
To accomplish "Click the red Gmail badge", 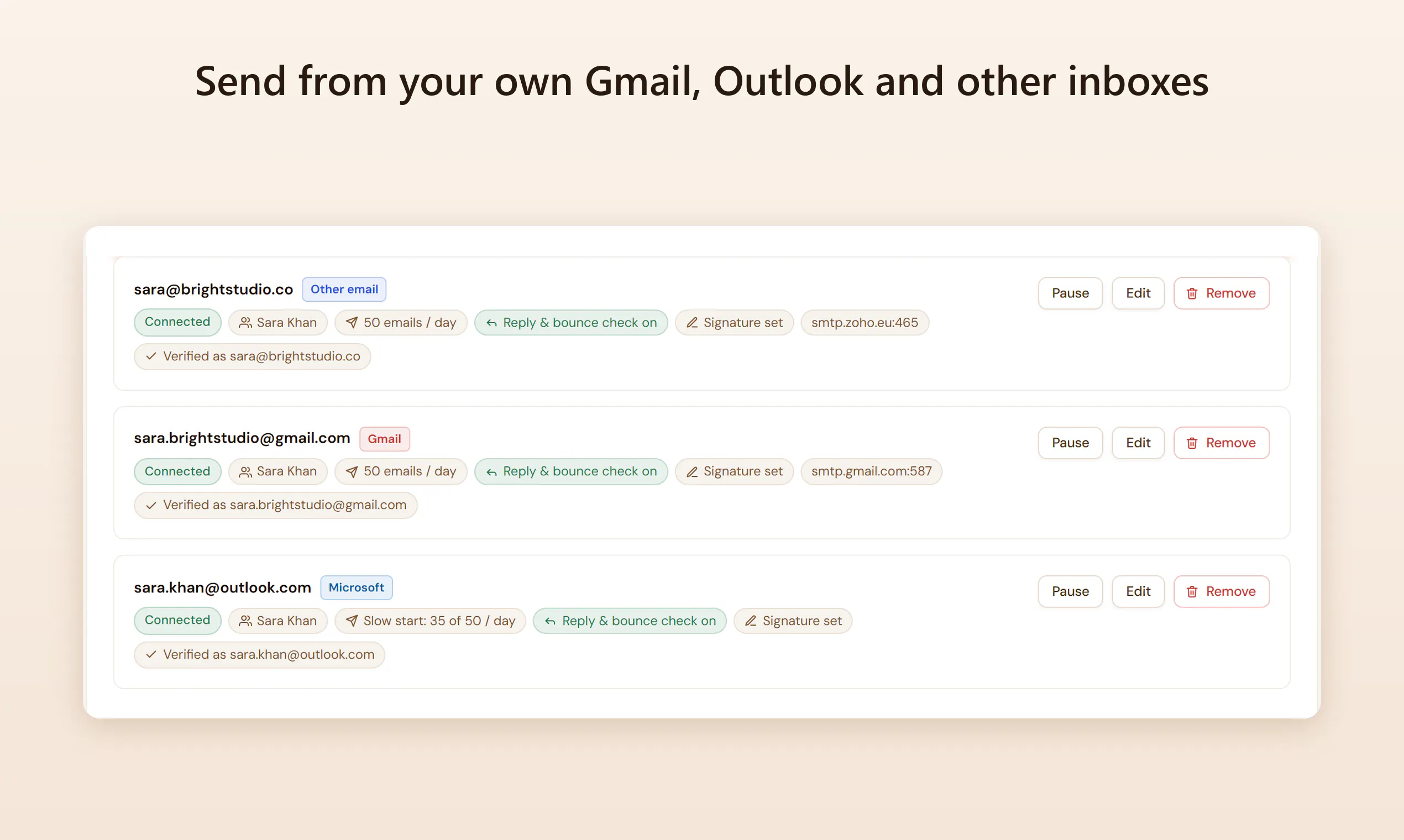I will coord(384,439).
